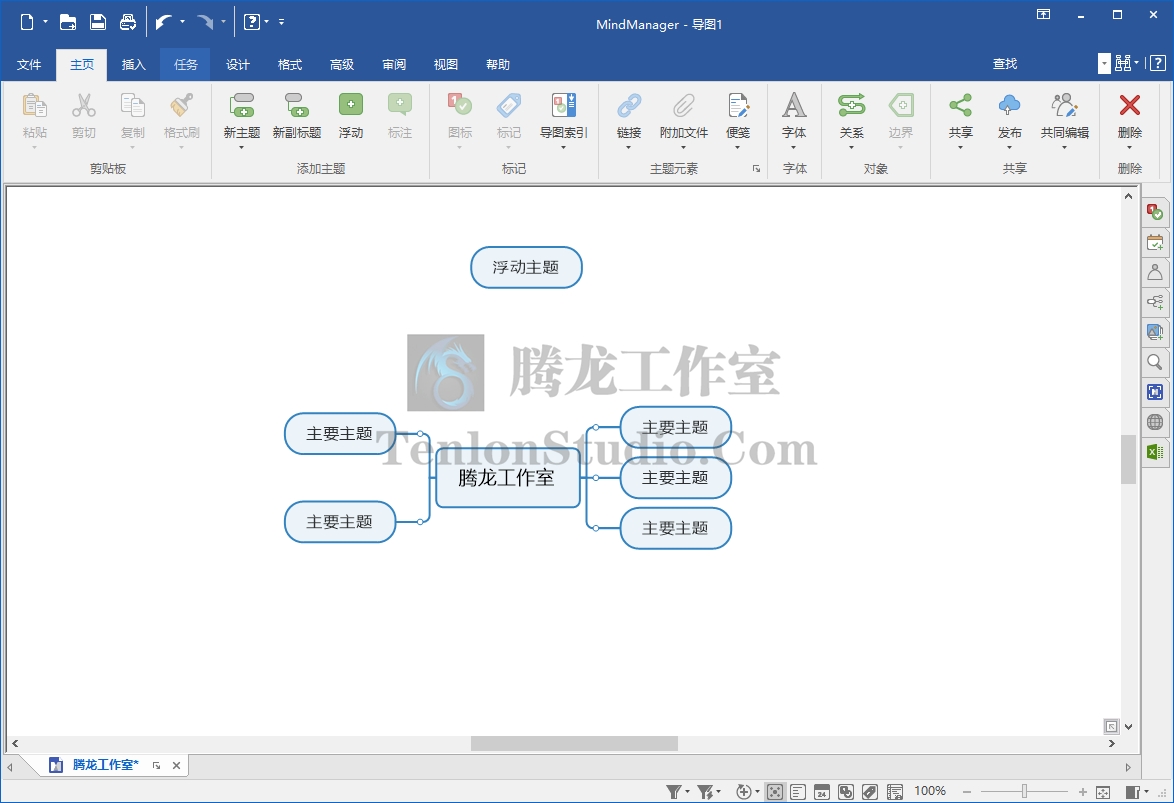Click the print icon in quick access toolbar
Image resolution: width=1174 pixels, height=803 pixels.
(x=128, y=22)
